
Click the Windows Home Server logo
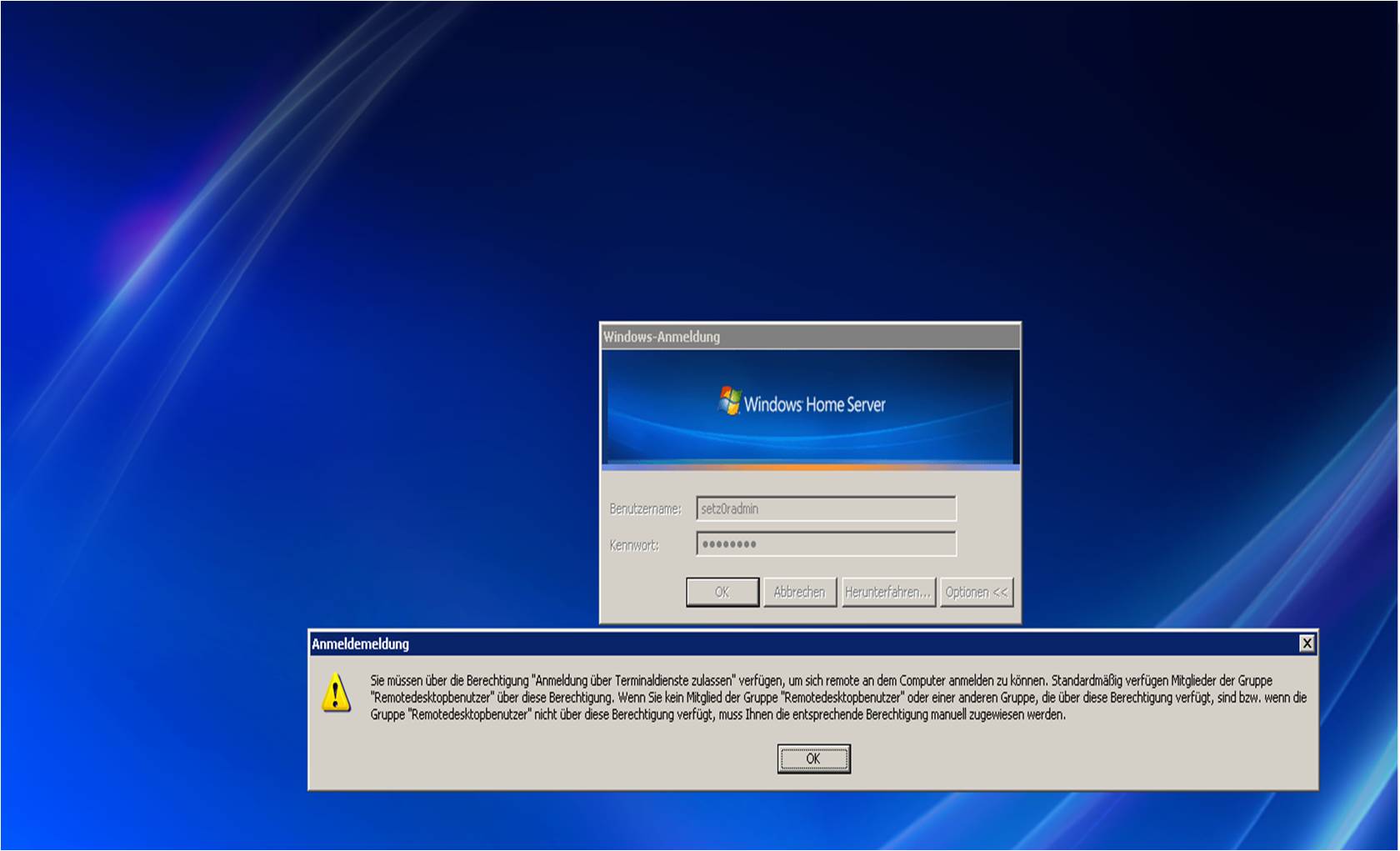click(802, 403)
